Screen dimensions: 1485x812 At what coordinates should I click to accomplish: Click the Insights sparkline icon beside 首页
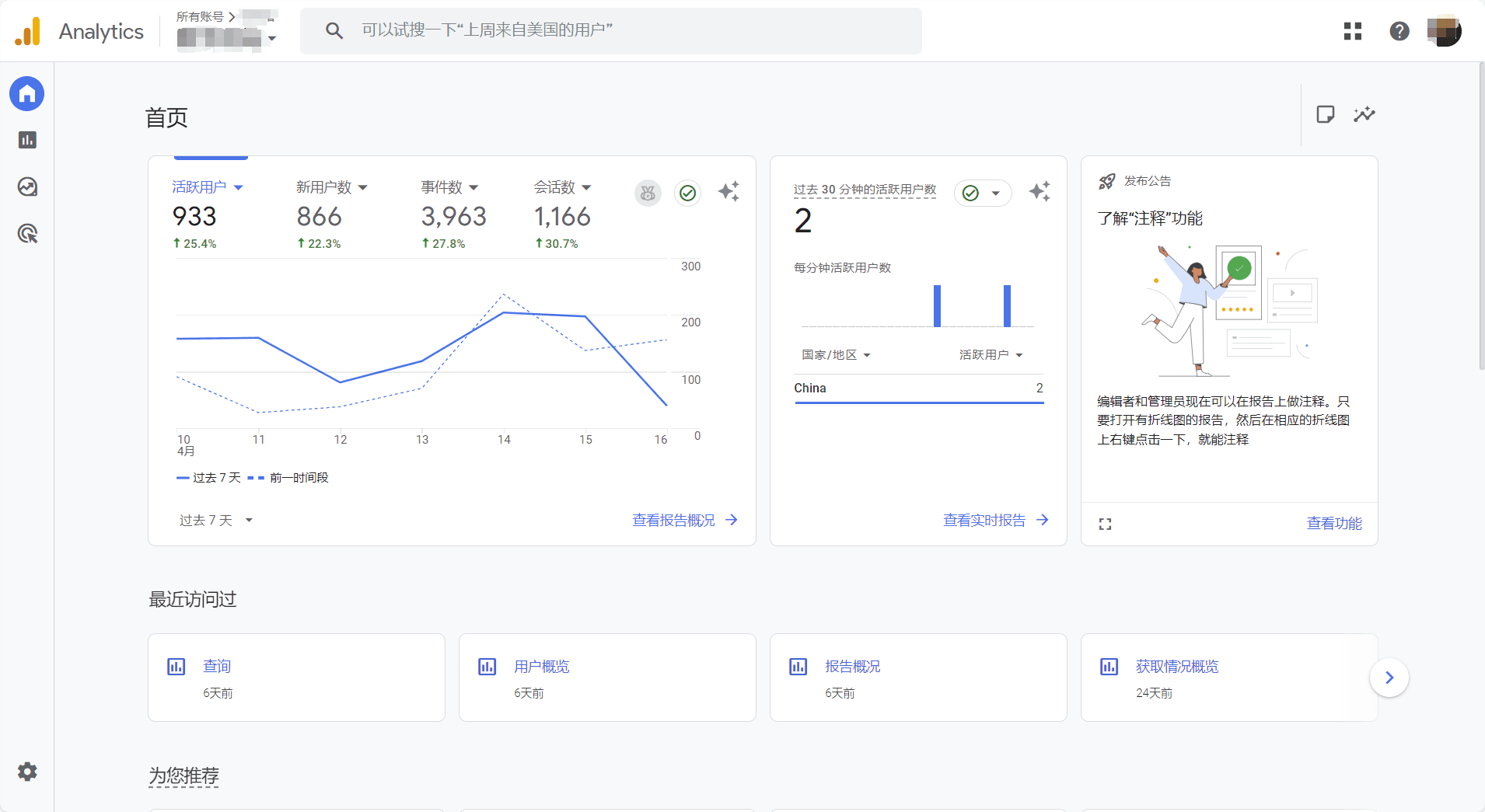(x=1364, y=115)
